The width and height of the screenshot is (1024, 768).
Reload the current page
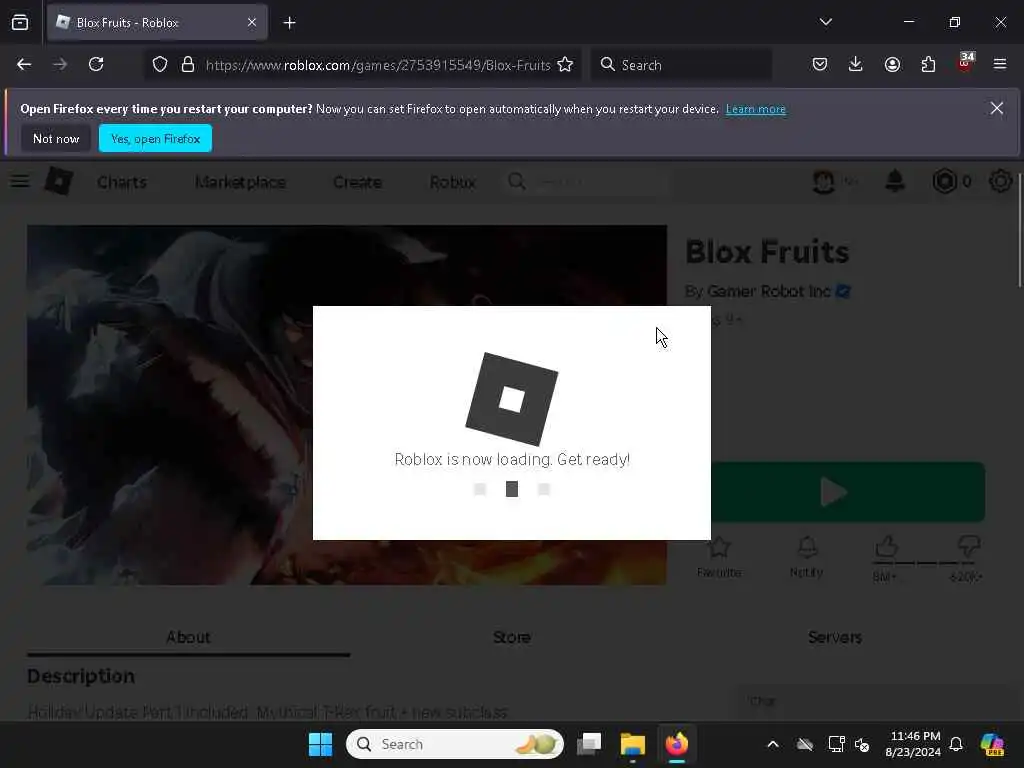[x=96, y=64]
